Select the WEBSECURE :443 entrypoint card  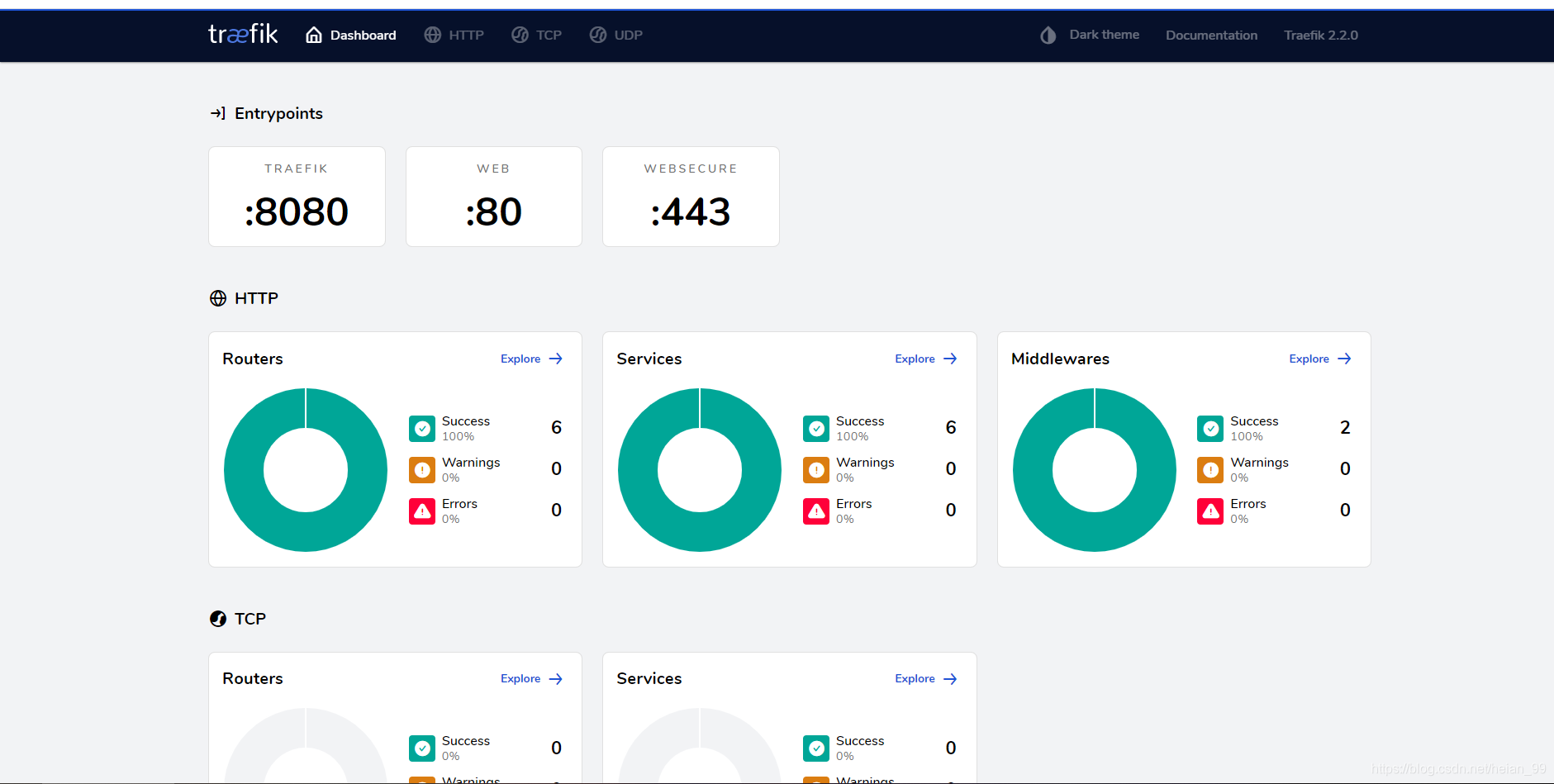pyautogui.click(x=691, y=197)
